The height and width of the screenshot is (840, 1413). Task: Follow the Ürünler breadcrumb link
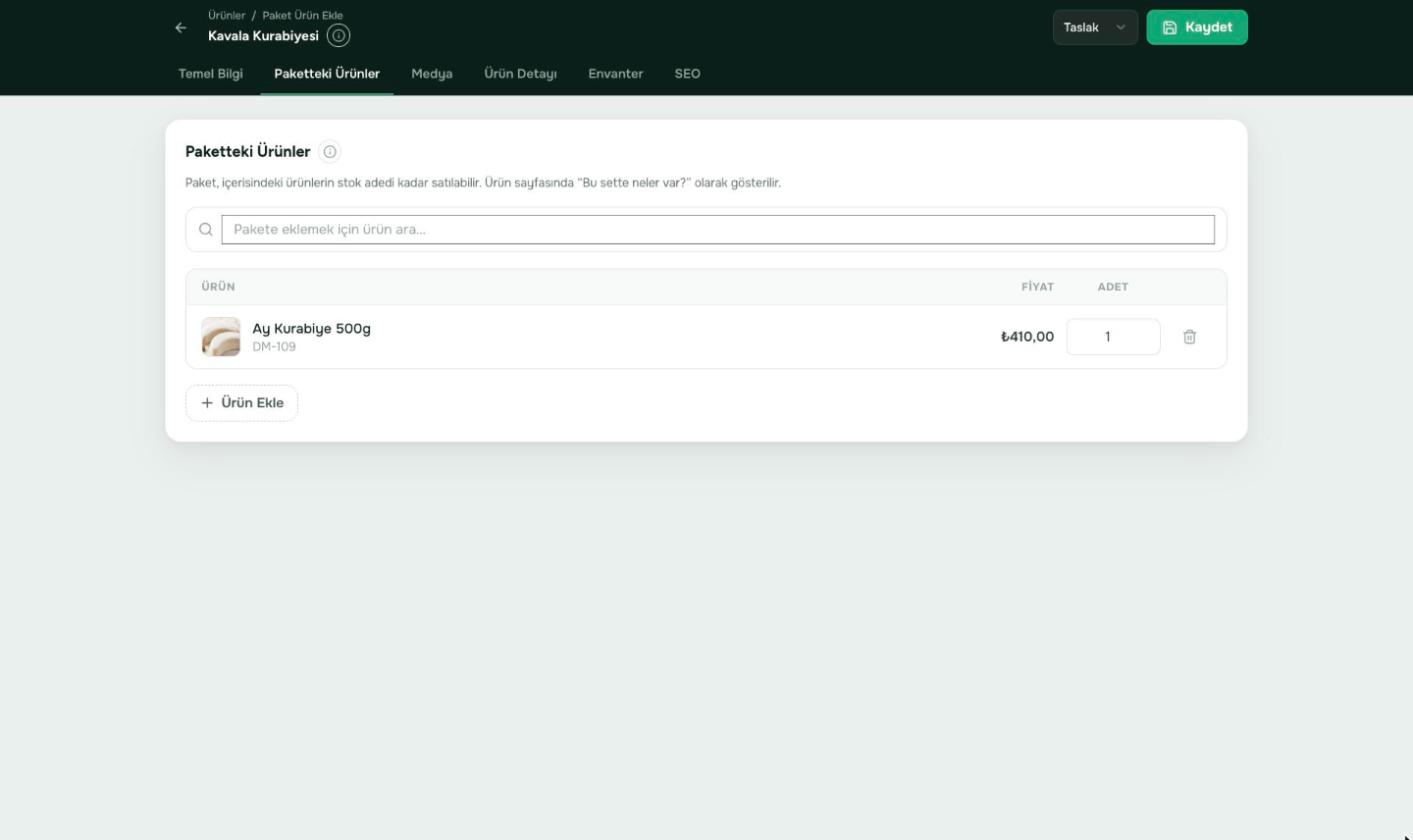[227, 16]
